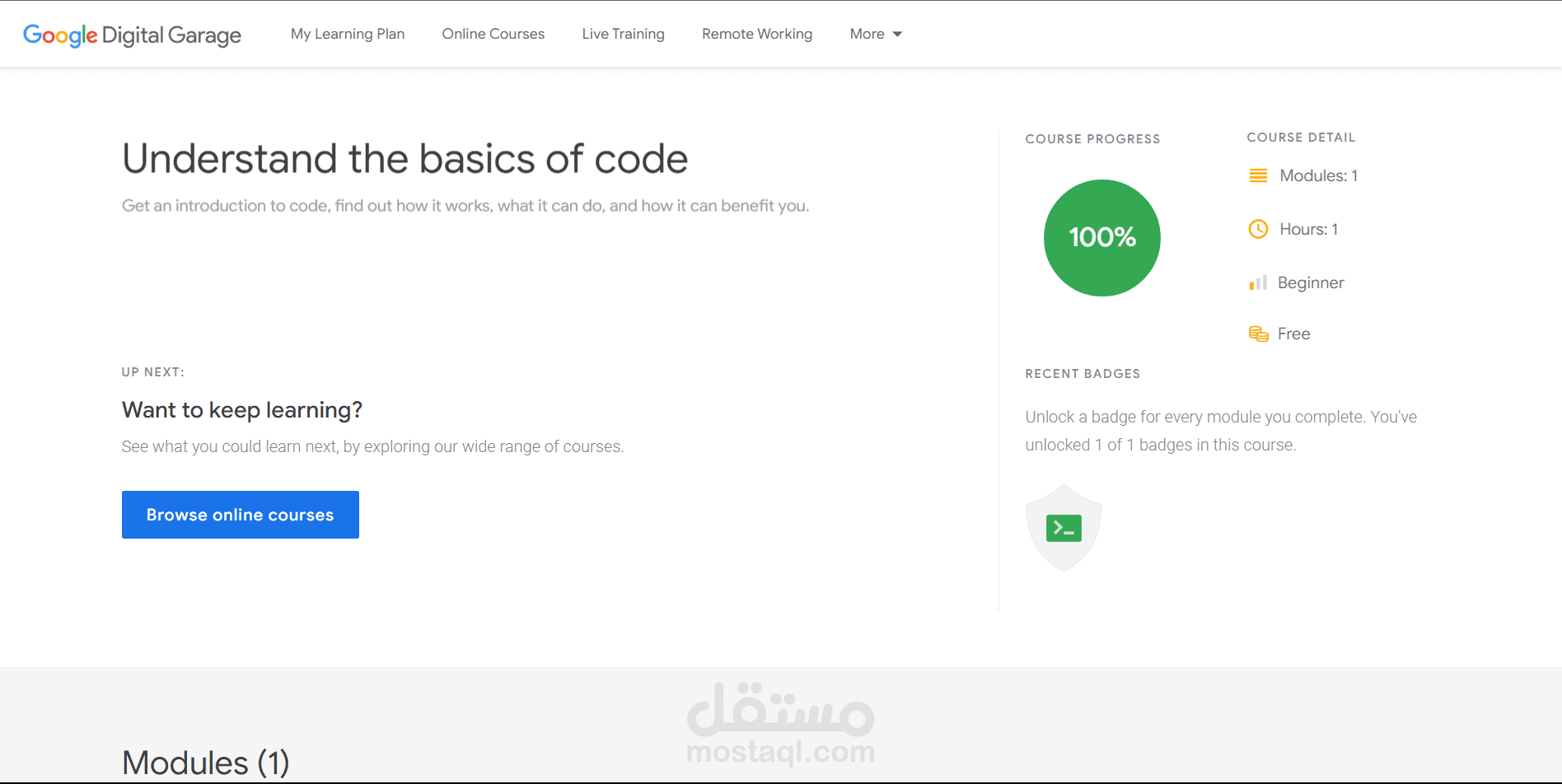Viewport: 1562px width, 784px height.
Task: Click the coins icon next to Free
Action: (x=1258, y=333)
